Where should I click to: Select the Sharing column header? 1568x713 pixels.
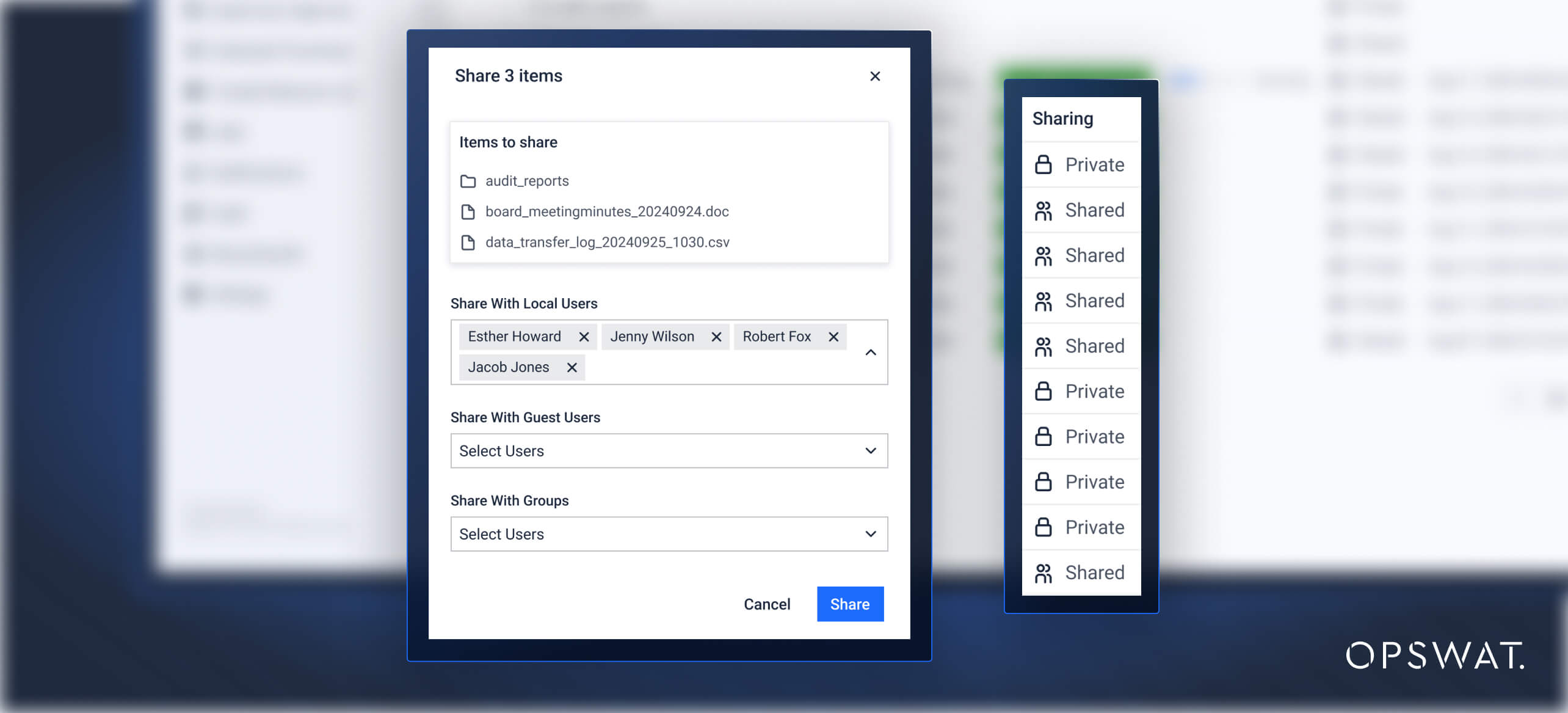[1062, 118]
